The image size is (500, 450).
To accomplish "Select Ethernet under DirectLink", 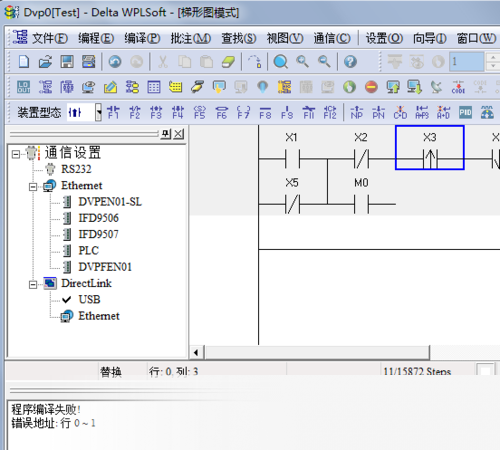I will click(x=99, y=316).
